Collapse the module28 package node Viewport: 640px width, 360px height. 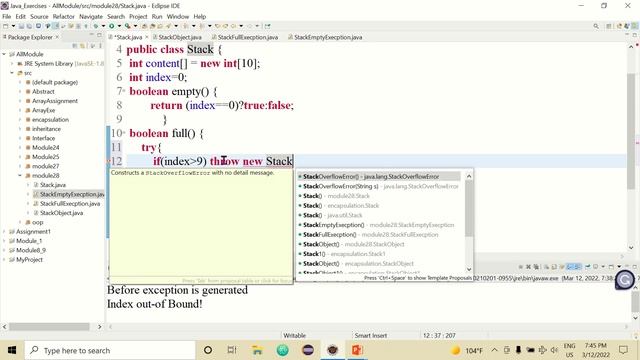coord(20,176)
